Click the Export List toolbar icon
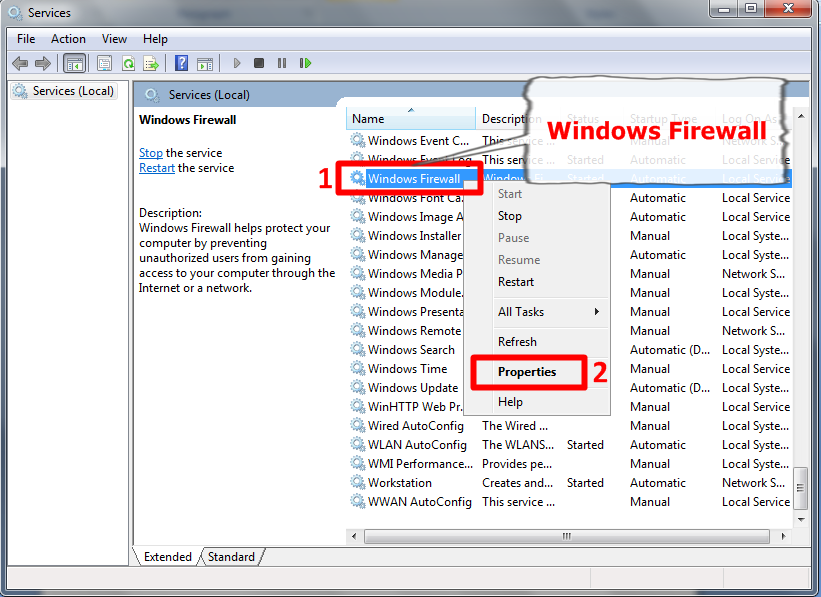This screenshot has width=821, height=597. pyautogui.click(x=151, y=63)
